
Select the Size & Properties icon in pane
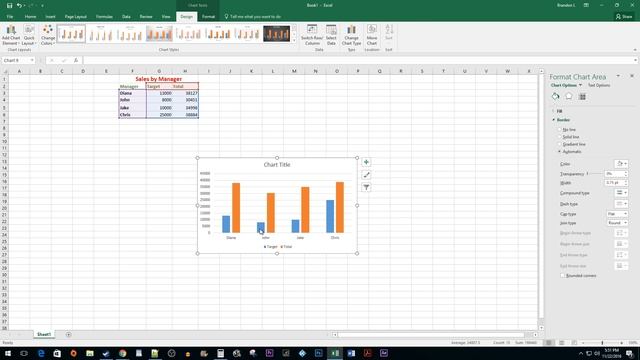(582, 96)
